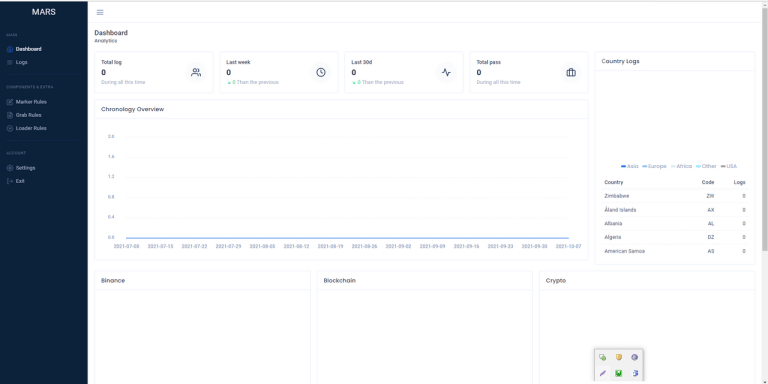Click the purple feather tray icon
The image size is (768, 384).
point(602,373)
